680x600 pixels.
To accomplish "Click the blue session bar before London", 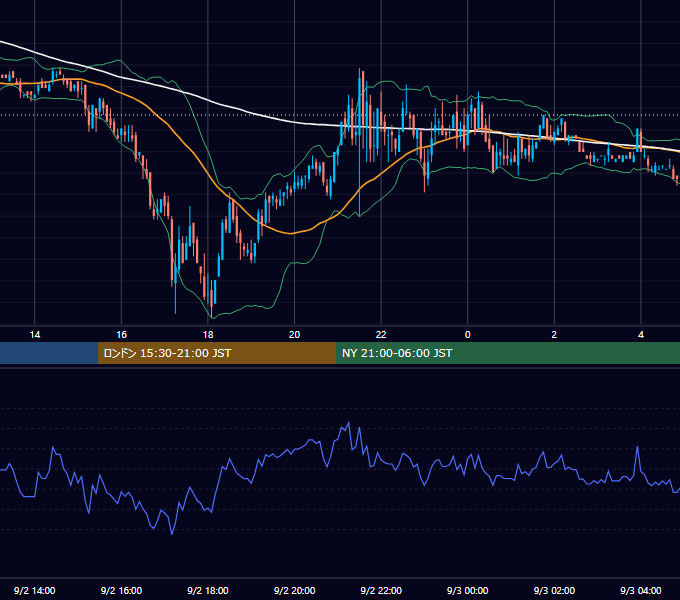I will 49,353.
